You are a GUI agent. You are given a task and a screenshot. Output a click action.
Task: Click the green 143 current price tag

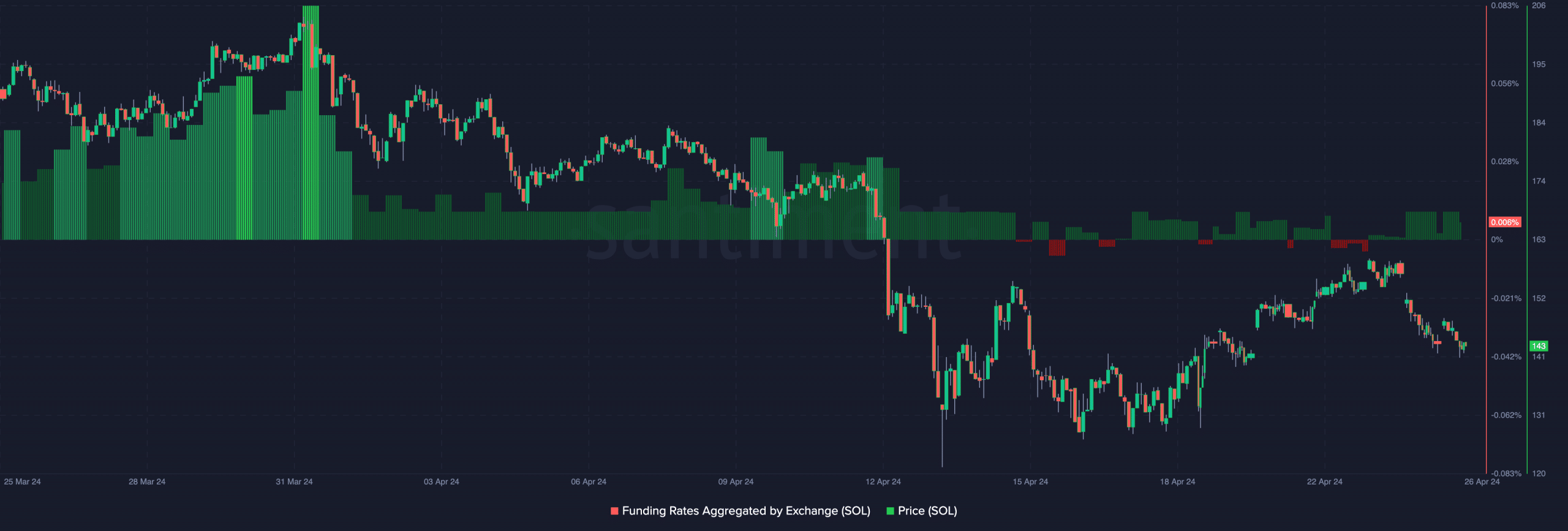1539,346
